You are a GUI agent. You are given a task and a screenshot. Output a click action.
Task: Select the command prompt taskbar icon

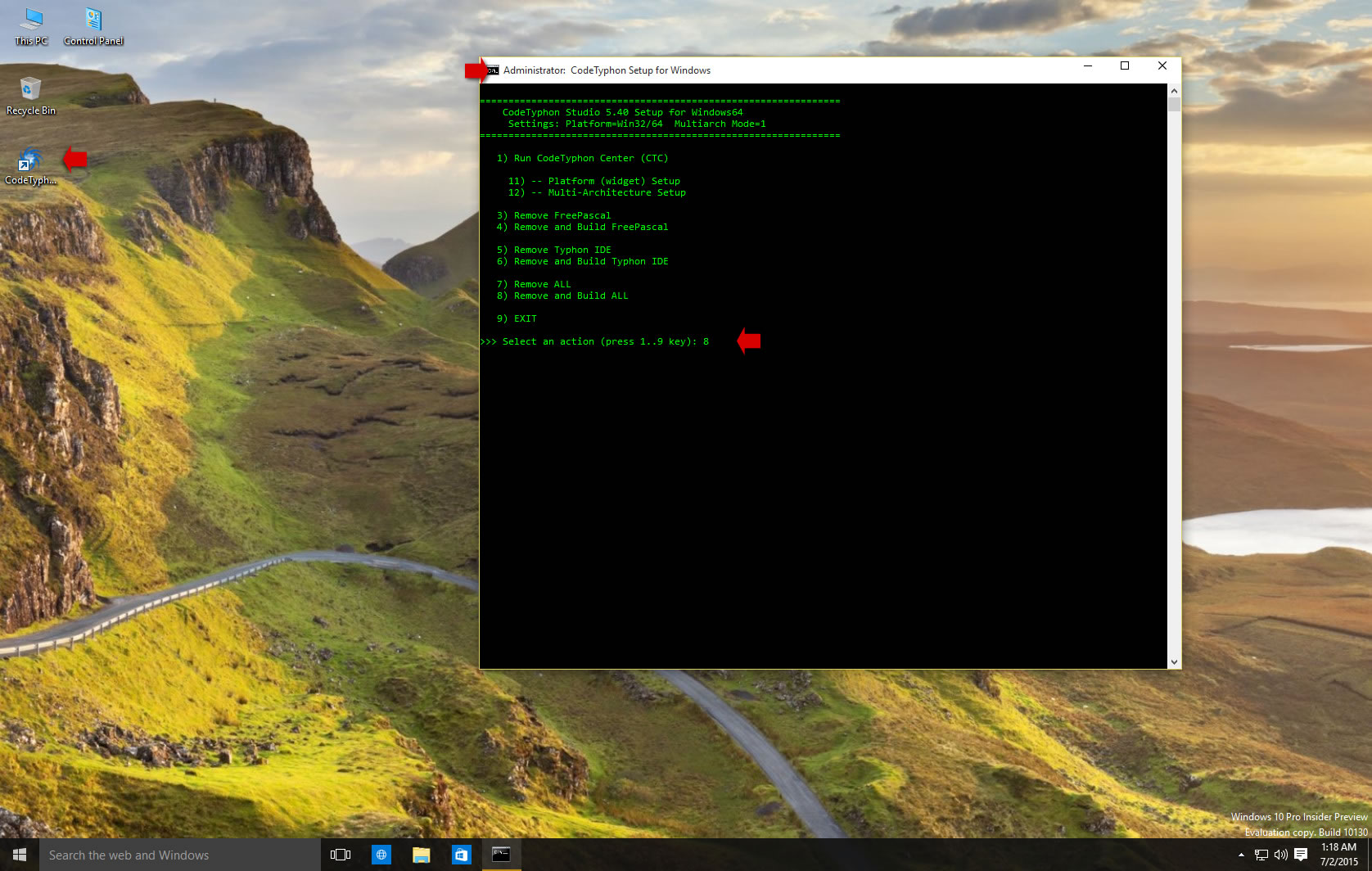click(501, 855)
